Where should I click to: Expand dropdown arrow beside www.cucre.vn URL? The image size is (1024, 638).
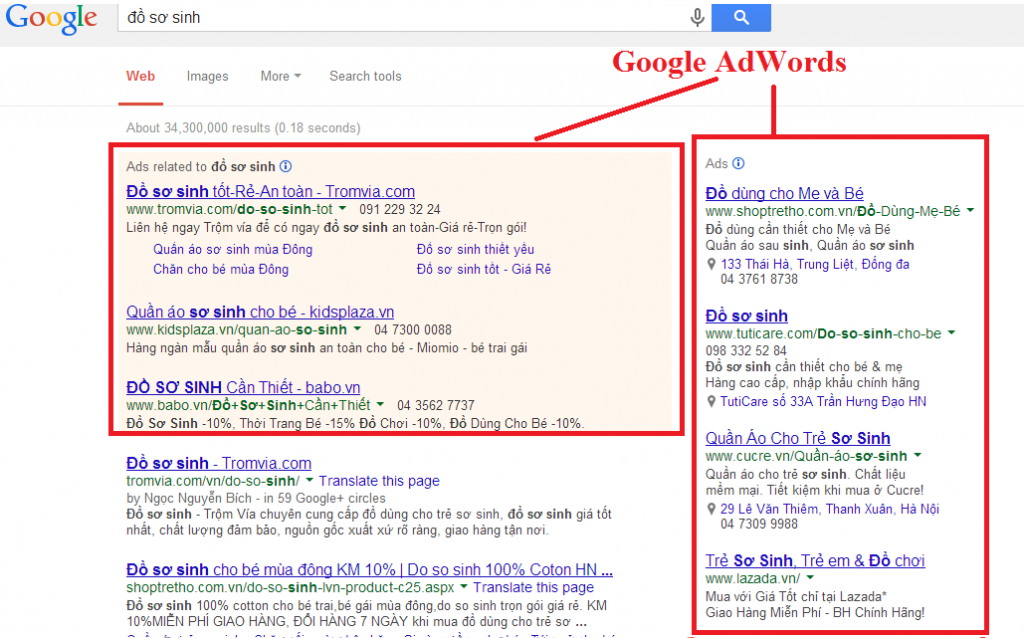(x=918, y=455)
